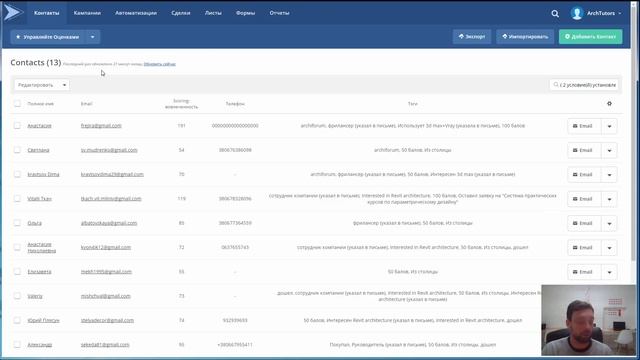
Task: Expand arrow next to Управляйте Оценками
Action: pyautogui.click(x=93, y=37)
